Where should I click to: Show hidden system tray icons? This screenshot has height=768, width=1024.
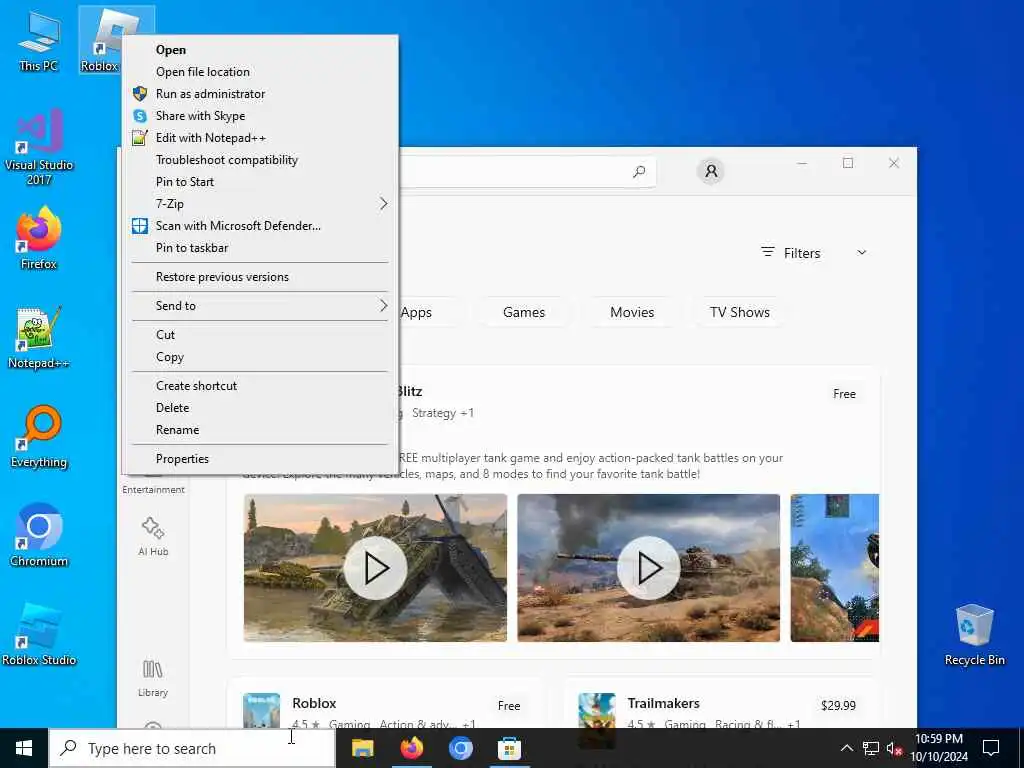[x=846, y=748]
